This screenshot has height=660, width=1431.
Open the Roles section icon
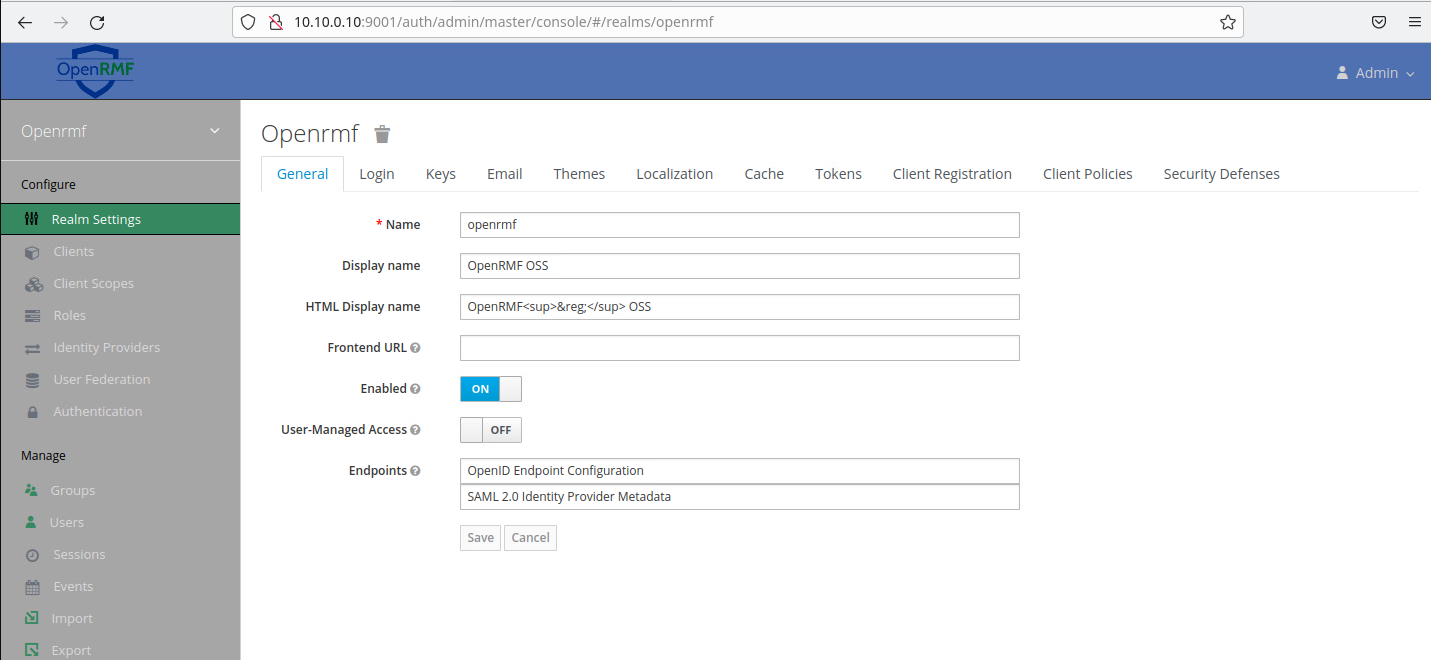(31, 315)
